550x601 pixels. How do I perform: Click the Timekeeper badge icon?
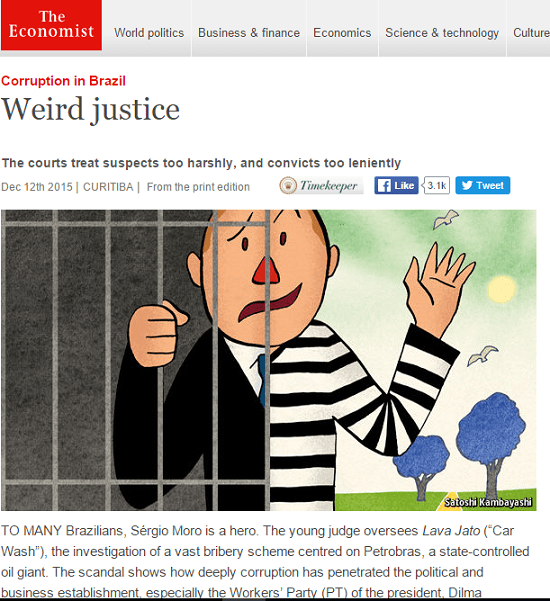(x=288, y=186)
